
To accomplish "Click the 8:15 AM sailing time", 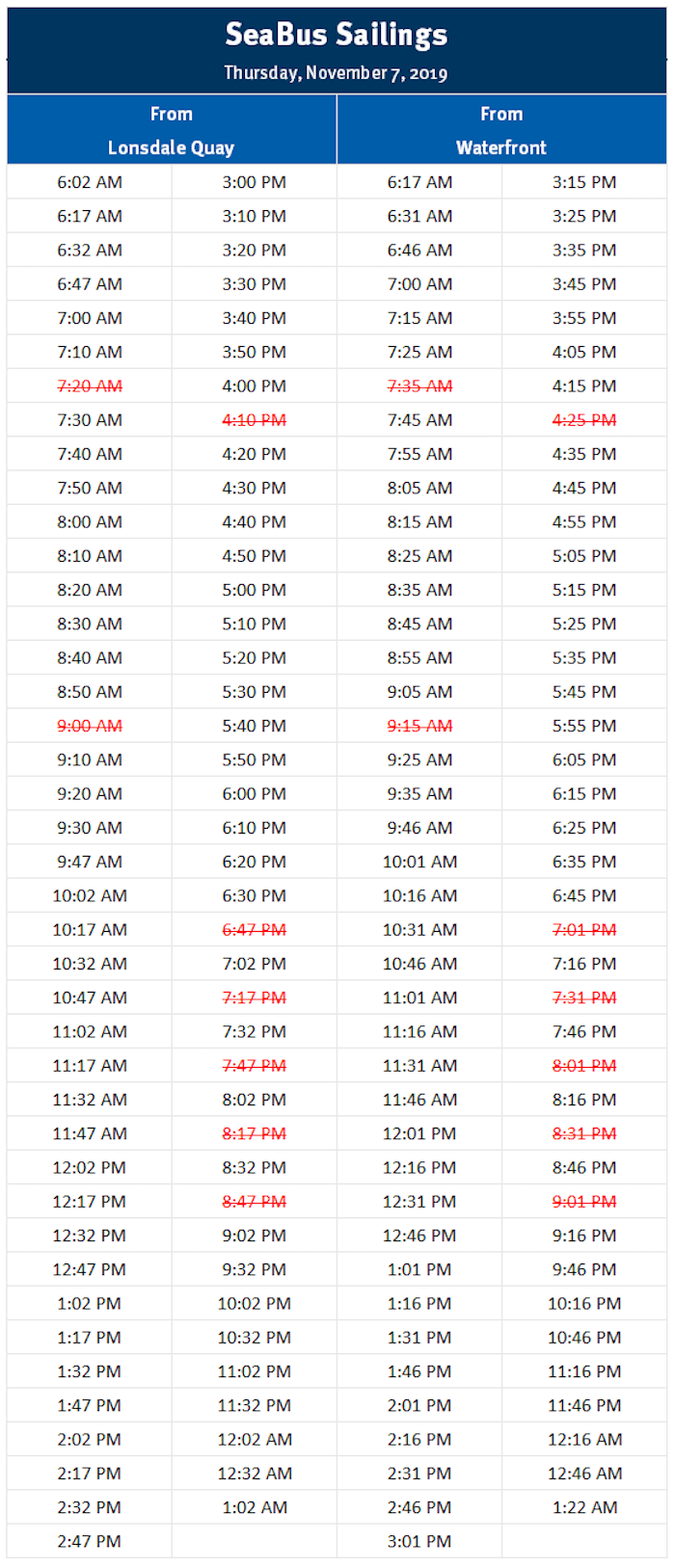I will [x=419, y=522].
